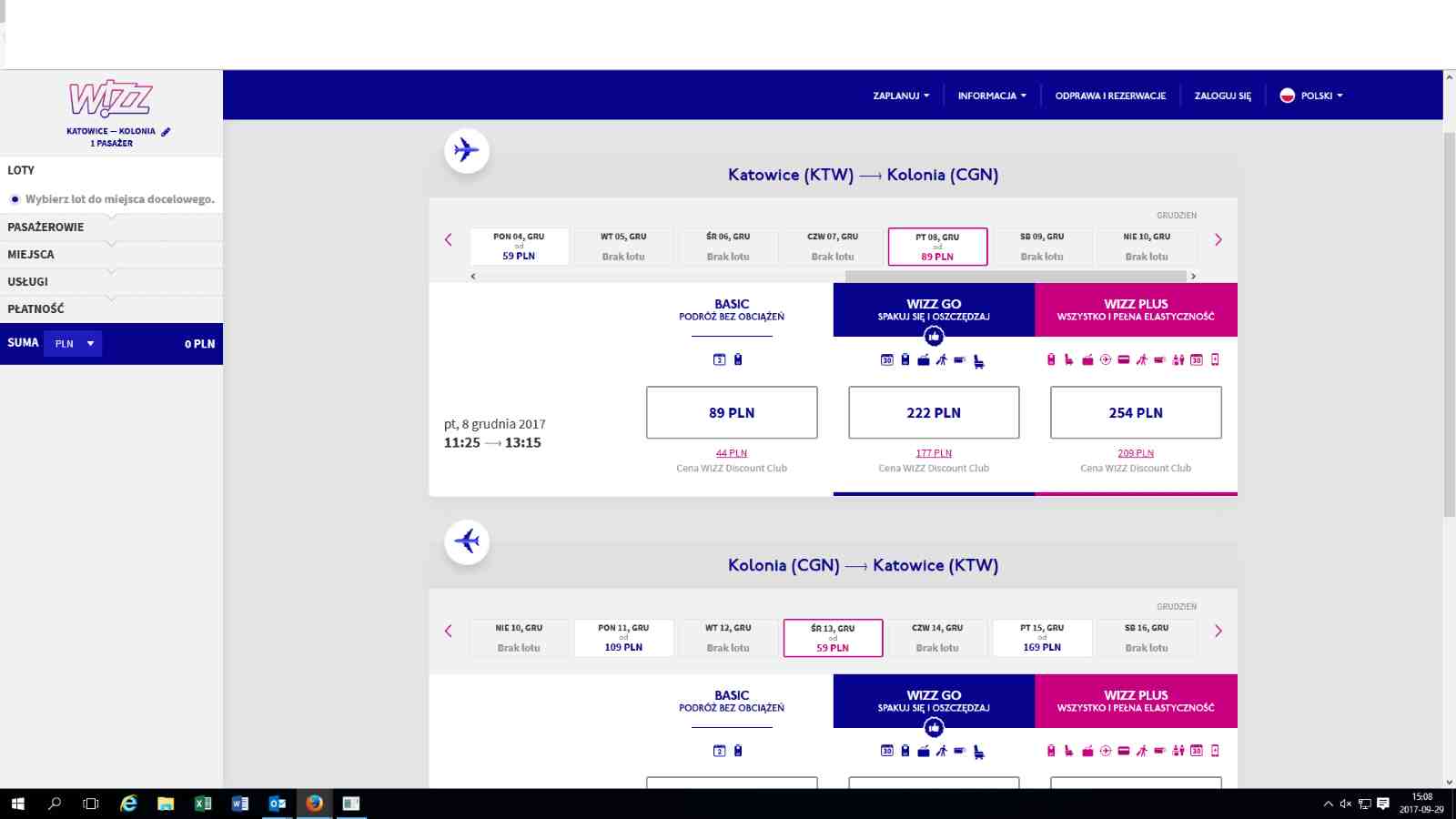1456x819 pixels.
Task: Choose the 254 PLN WIZZ PLUS fare button
Action: (1136, 412)
